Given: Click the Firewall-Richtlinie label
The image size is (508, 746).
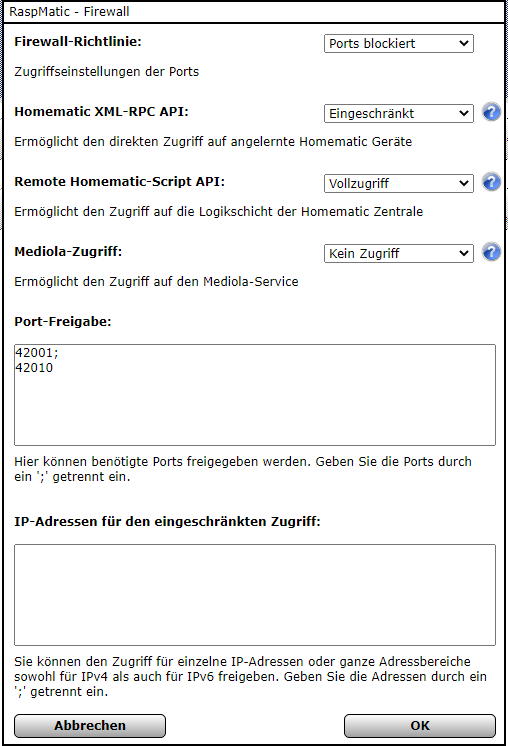Looking at the screenshot, I should [x=78, y=42].
